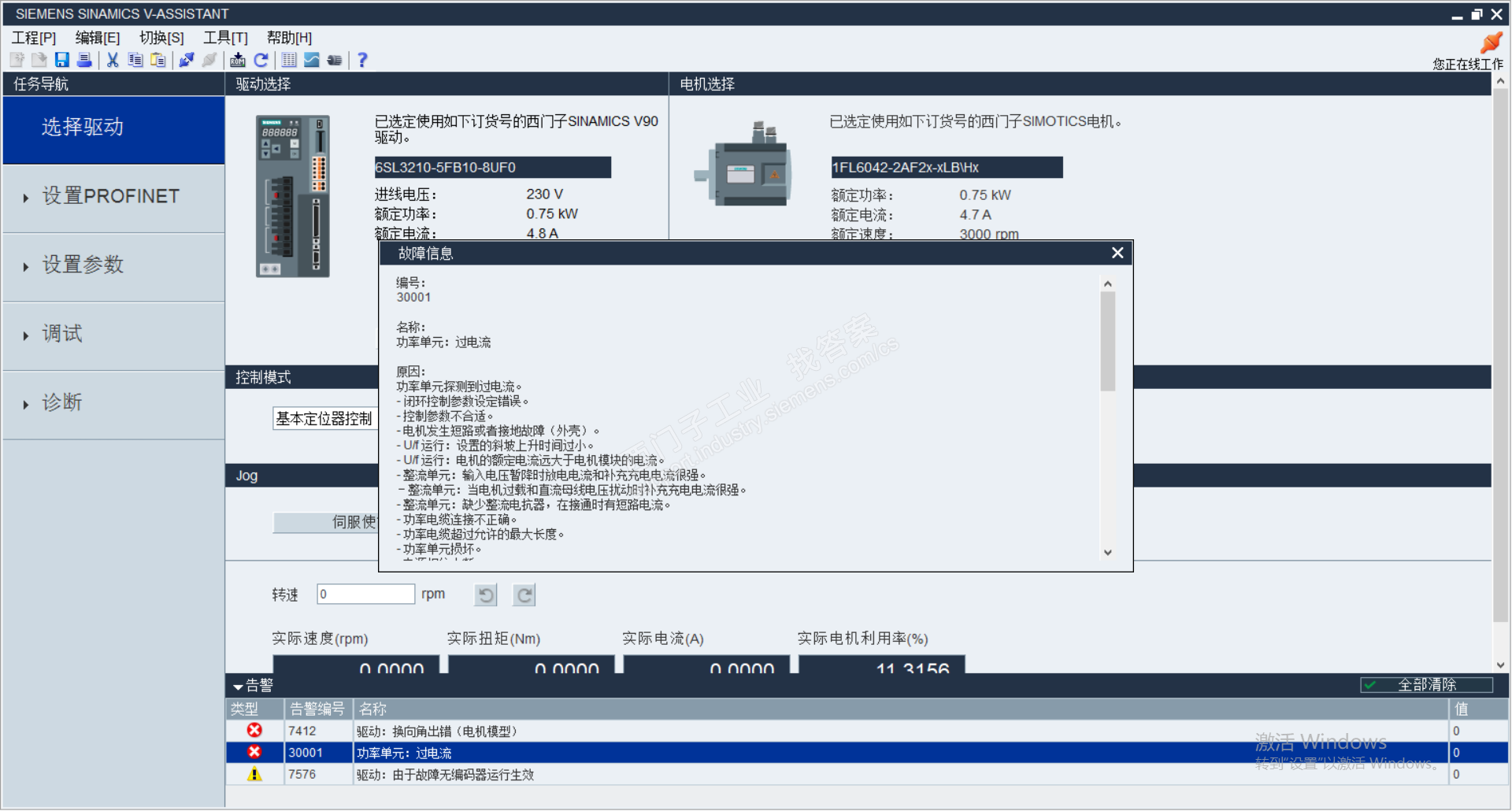Click the save to ROM icon

238,60
